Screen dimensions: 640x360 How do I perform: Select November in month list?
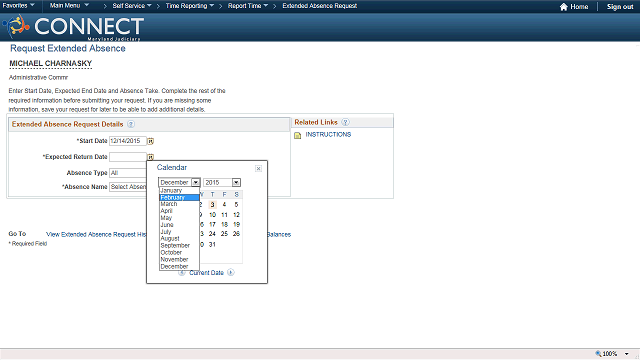[x=179, y=260]
